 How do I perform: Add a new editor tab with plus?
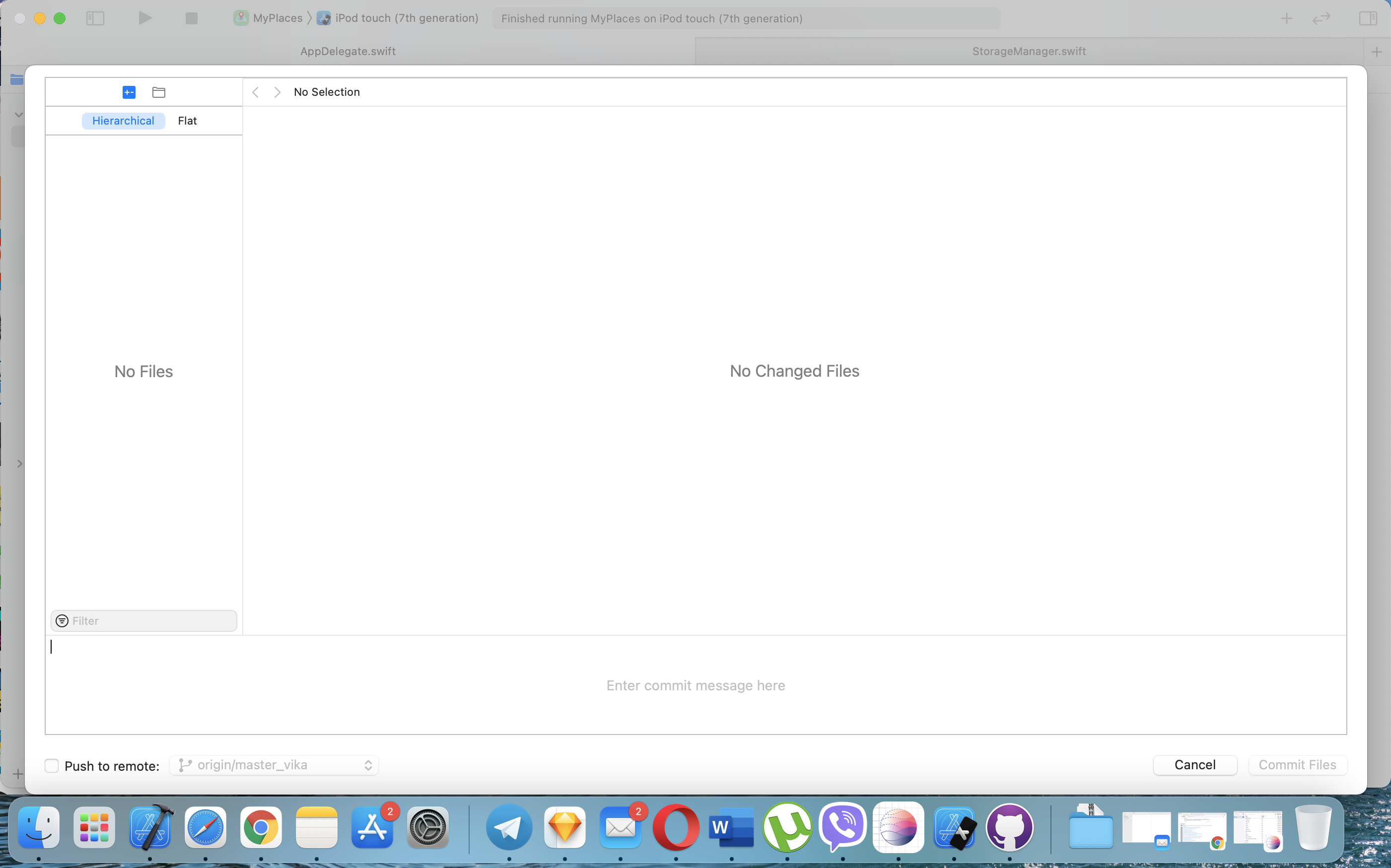point(1377,52)
